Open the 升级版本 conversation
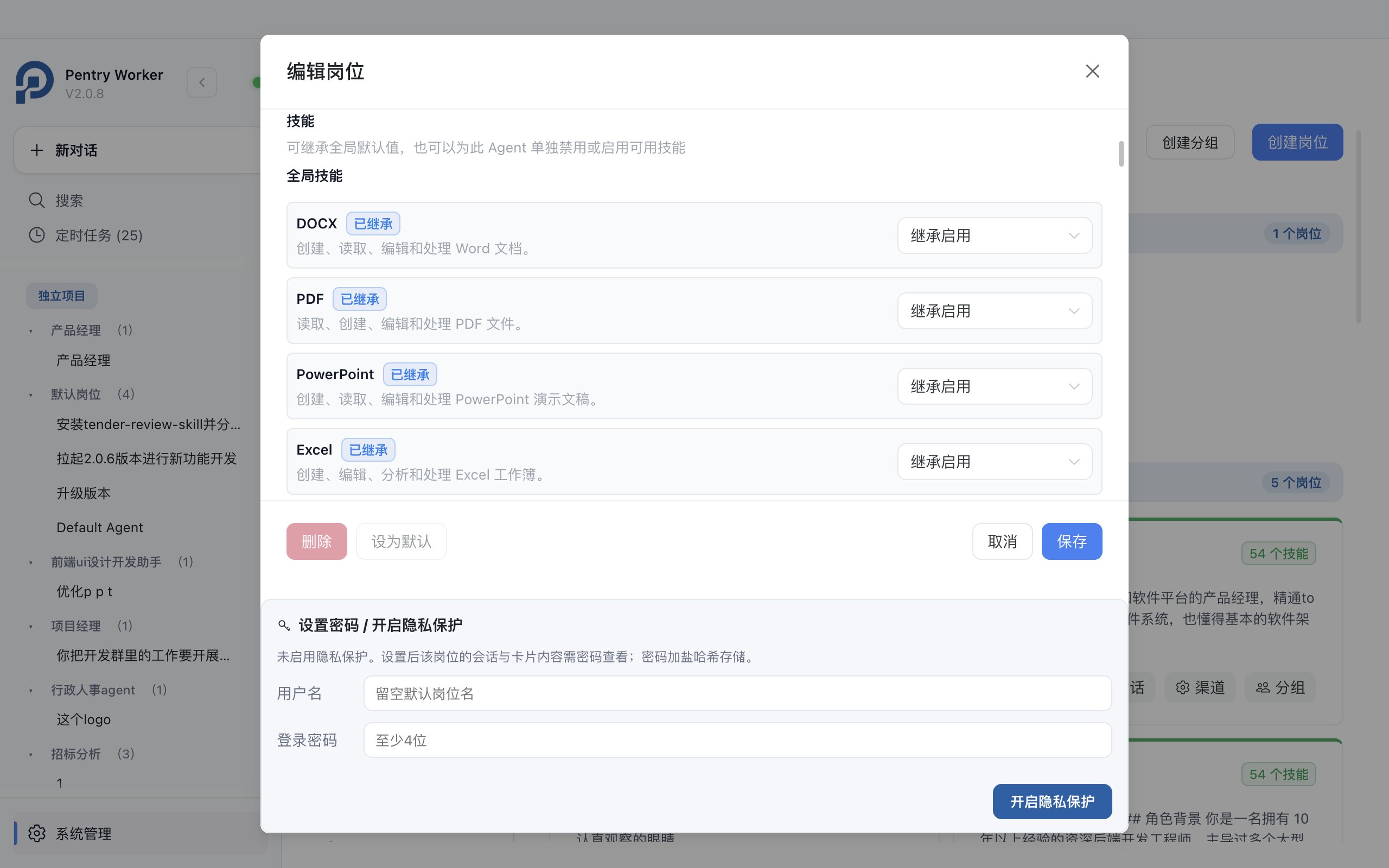This screenshot has width=1389, height=868. pos(83,493)
